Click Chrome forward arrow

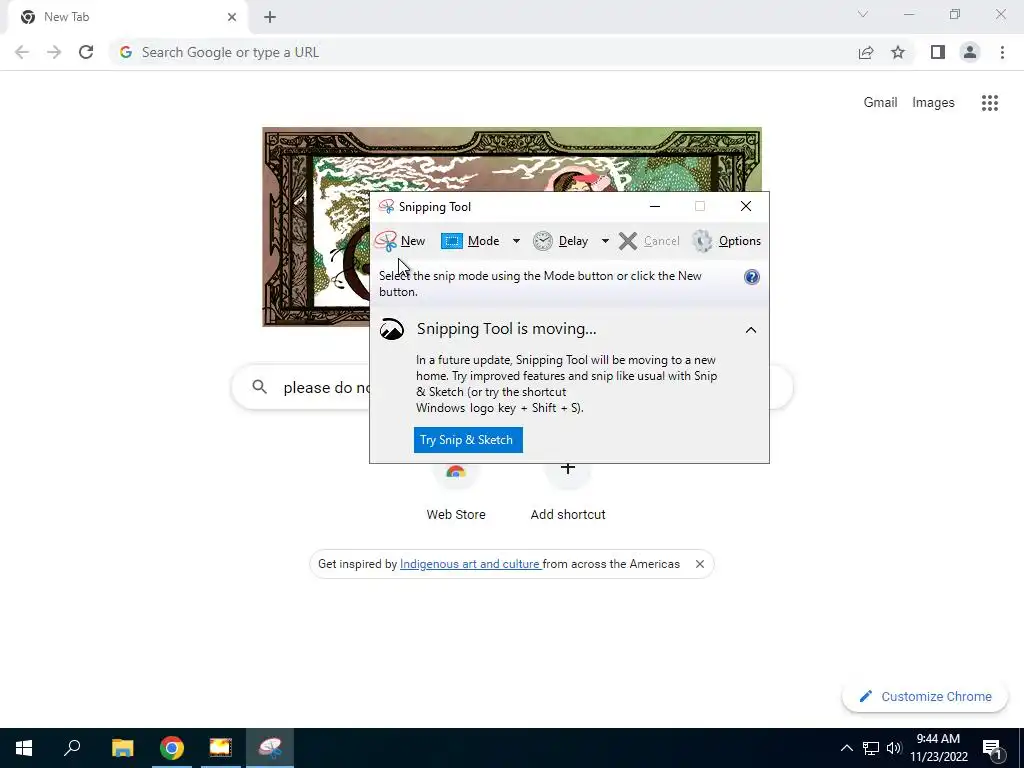coord(54,52)
